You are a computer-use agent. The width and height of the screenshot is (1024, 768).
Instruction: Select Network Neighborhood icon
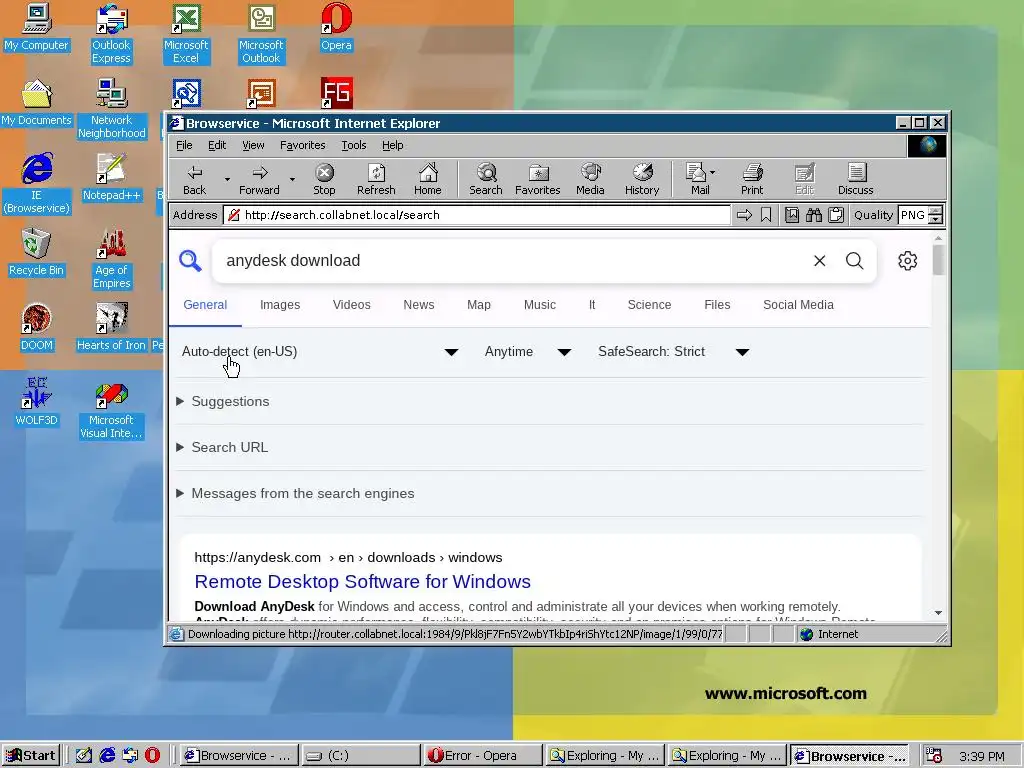pyautogui.click(x=112, y=108)
